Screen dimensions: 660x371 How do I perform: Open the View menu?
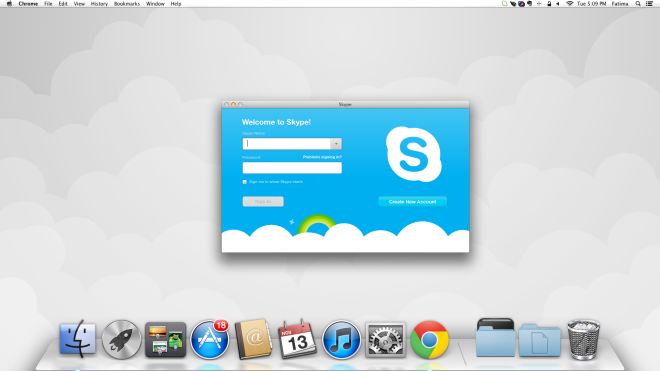(x=79, y=4)
